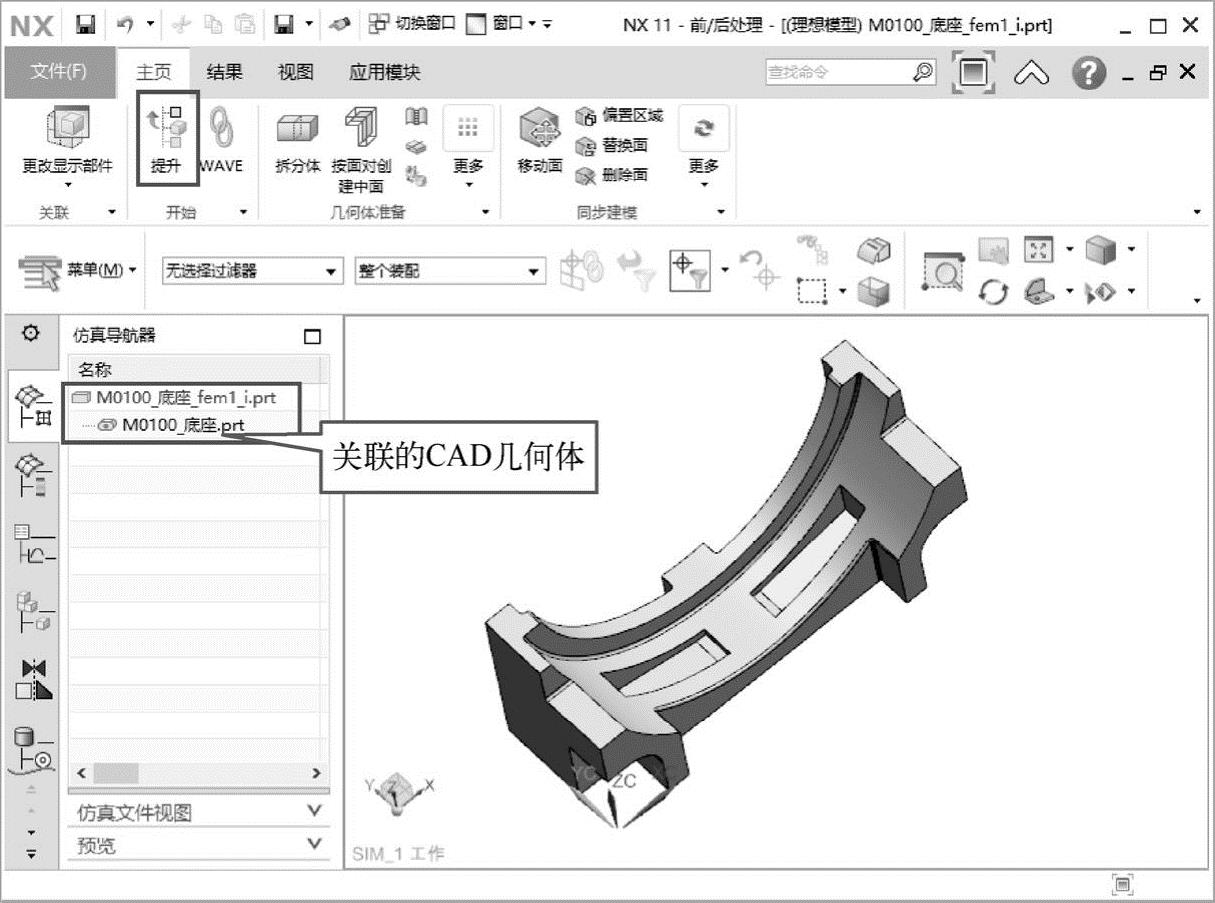The width and height of the screenshot is (1215, 903).
Task: Switch to the 结果 results tab
Action: pos(224,72)
